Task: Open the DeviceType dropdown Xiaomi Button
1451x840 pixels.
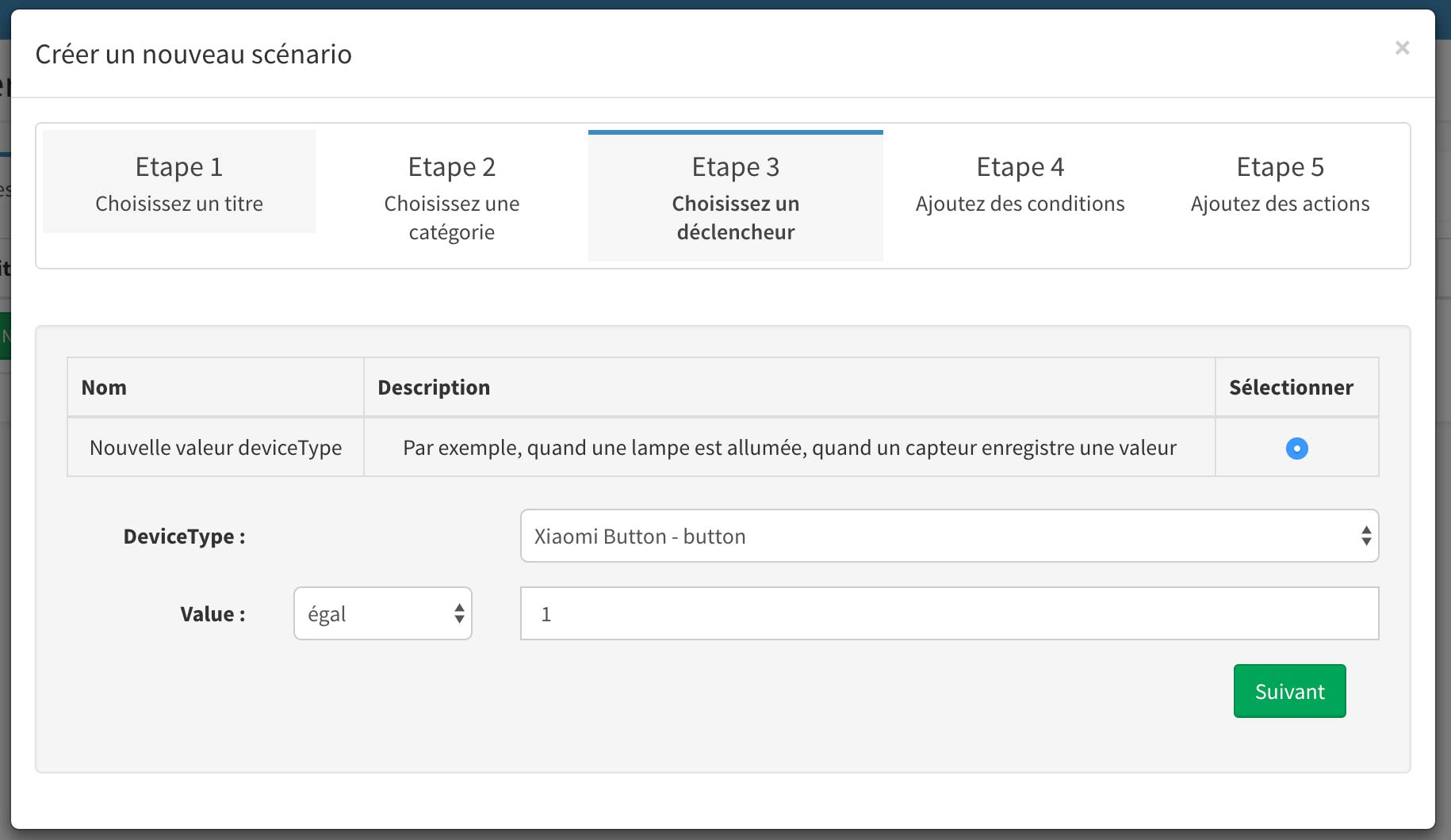Action: tap(949, 536)
